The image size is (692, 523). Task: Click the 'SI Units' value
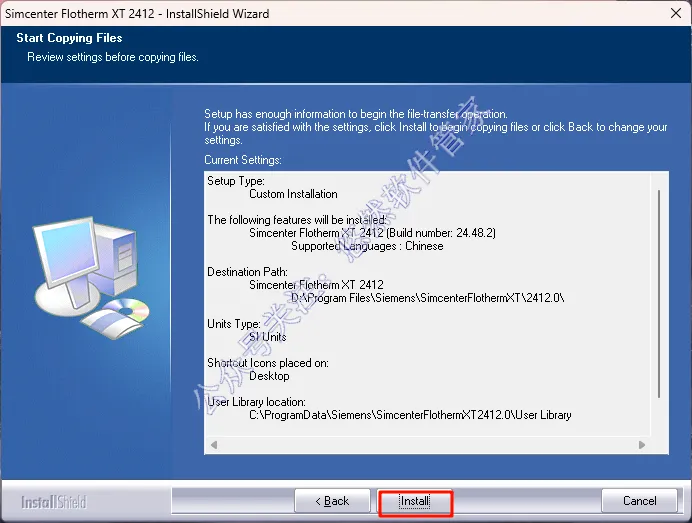267,337
